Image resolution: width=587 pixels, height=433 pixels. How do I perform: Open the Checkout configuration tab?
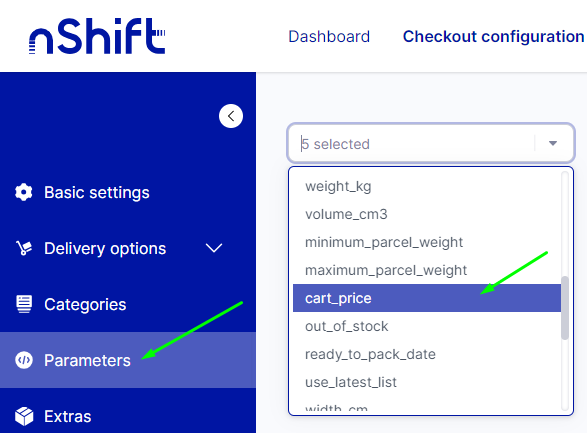click(493, 37)
